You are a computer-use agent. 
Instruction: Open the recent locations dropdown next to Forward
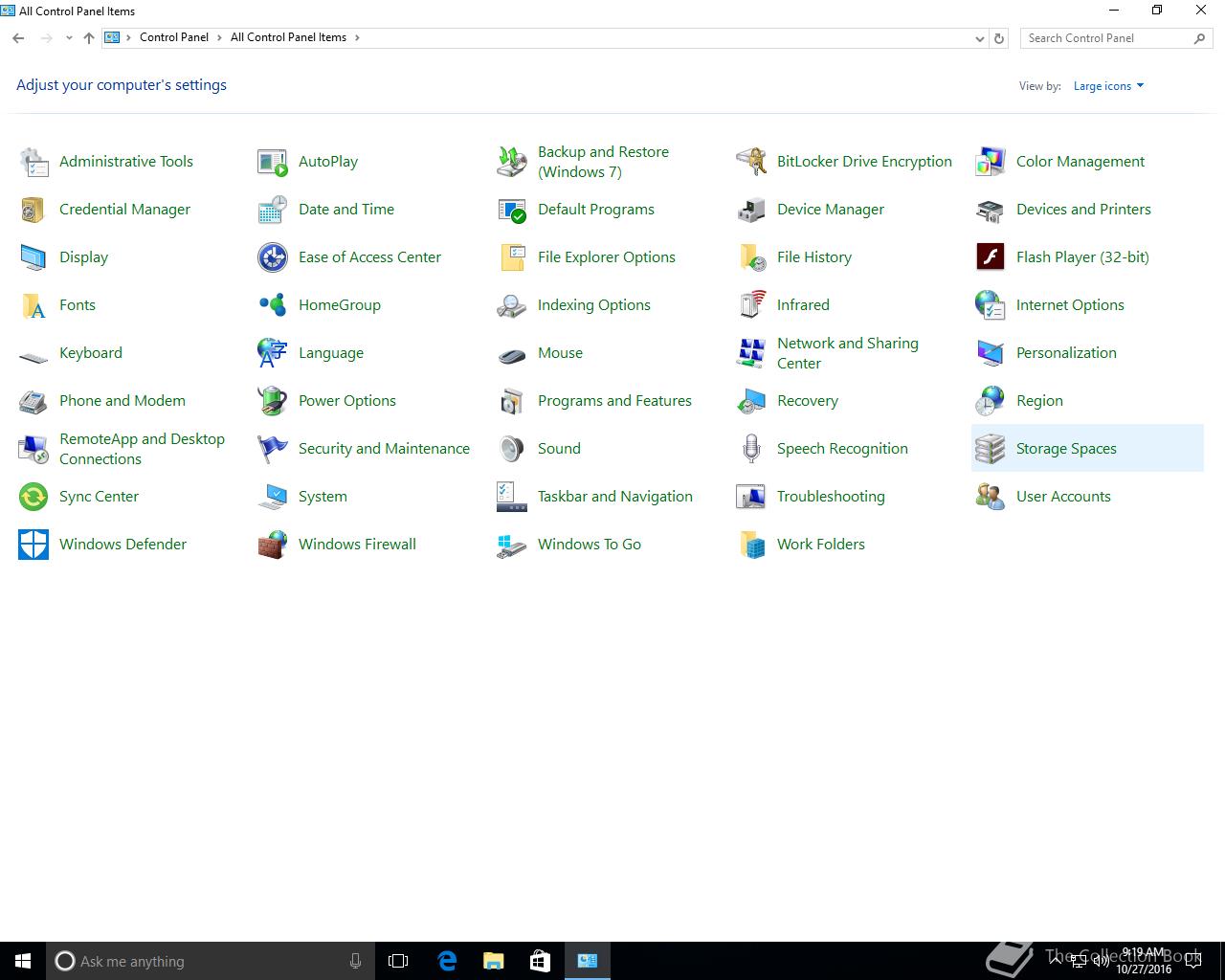point(69,38)
